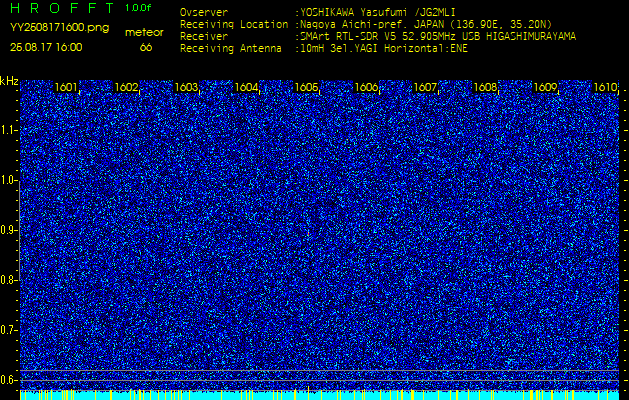Click the 1604 time marker
Screen dimensions: 629x400
tap(246, 87)
